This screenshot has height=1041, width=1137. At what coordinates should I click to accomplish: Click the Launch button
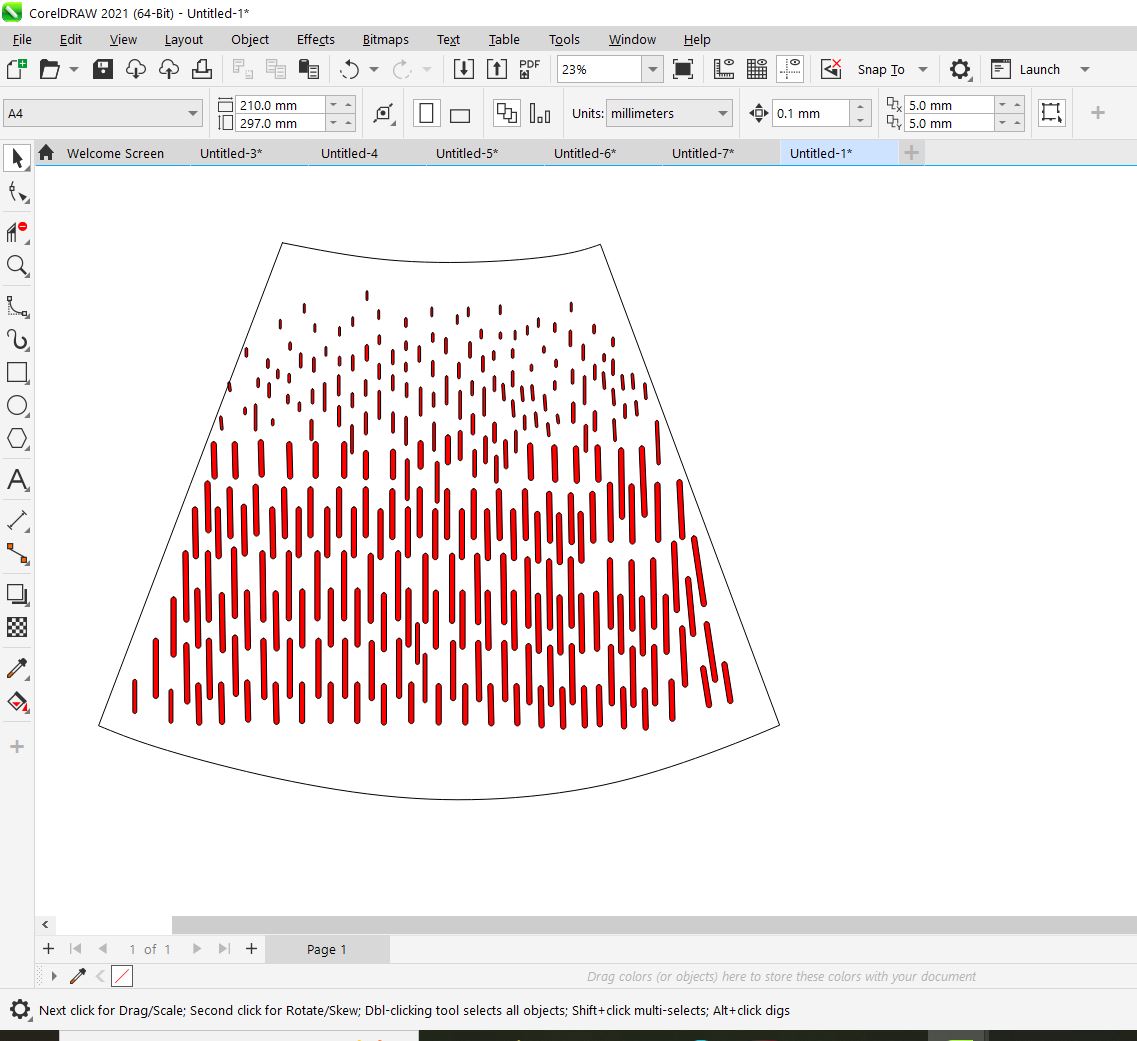1039,69
